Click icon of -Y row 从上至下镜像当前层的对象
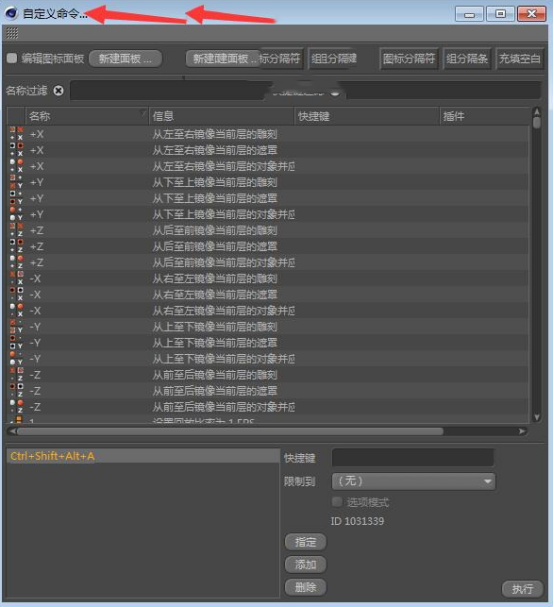 (16, 359)
